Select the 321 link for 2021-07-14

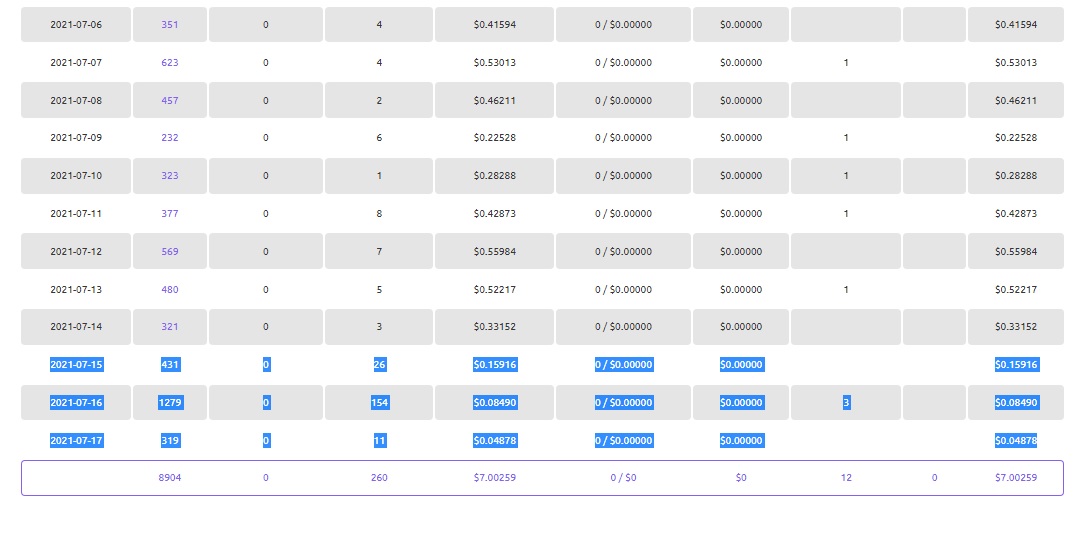pos(170,327)
